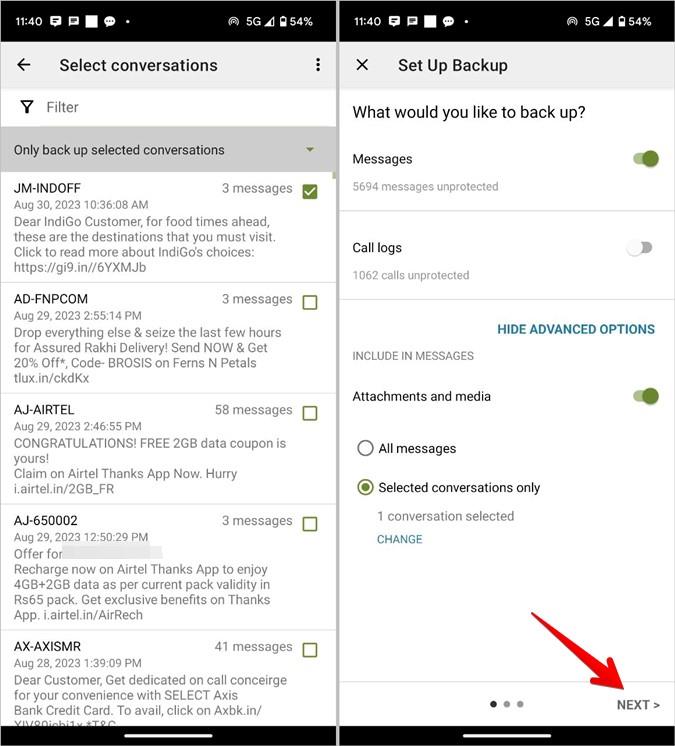This screenshot has height=746, width=675.
Task: Click '1062 calls unprotected' text
Action: click(411, 275)
